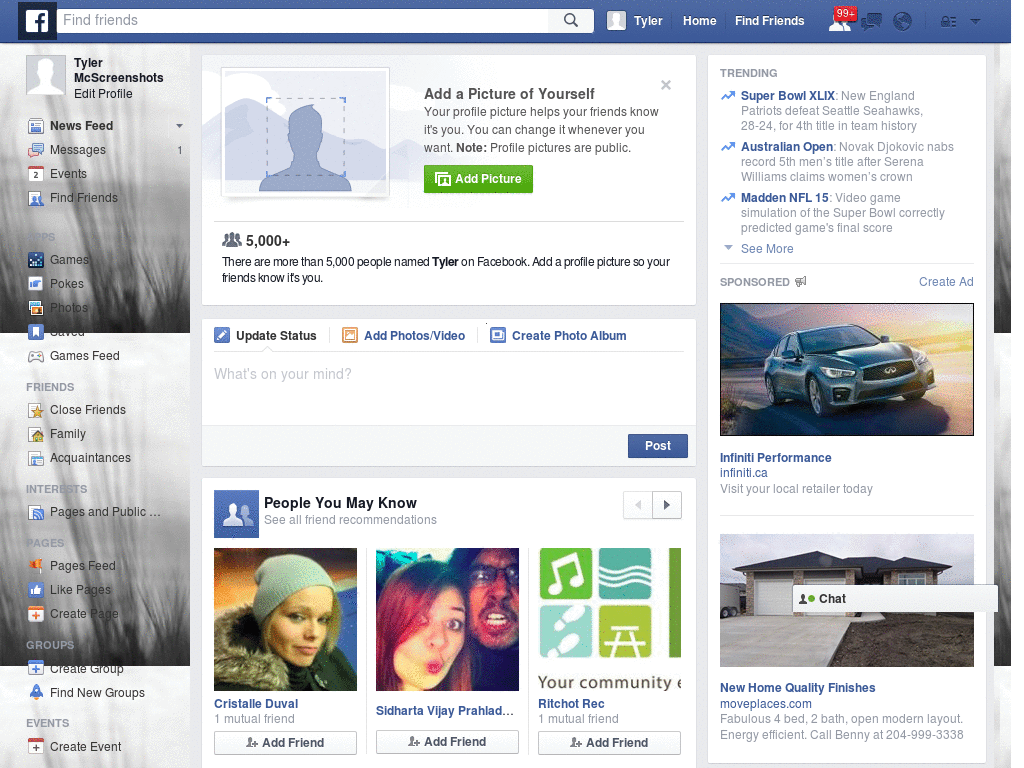Click the blue Post button

pos(658,446)
